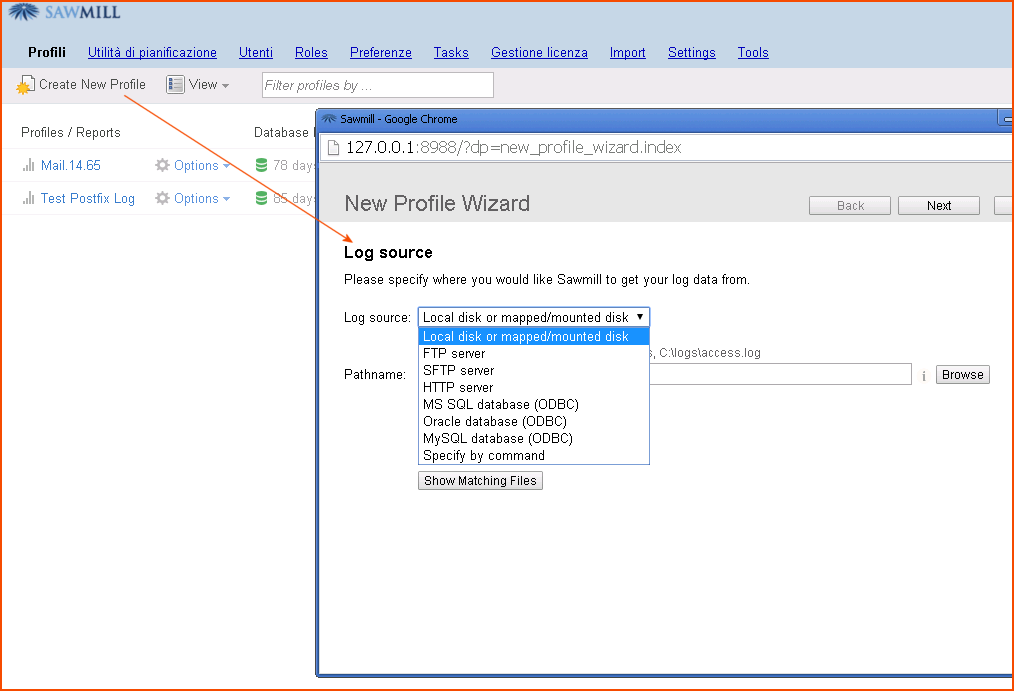1014x691 pixels.
Task: Click Show Matching Files
Action: (480, 481)
